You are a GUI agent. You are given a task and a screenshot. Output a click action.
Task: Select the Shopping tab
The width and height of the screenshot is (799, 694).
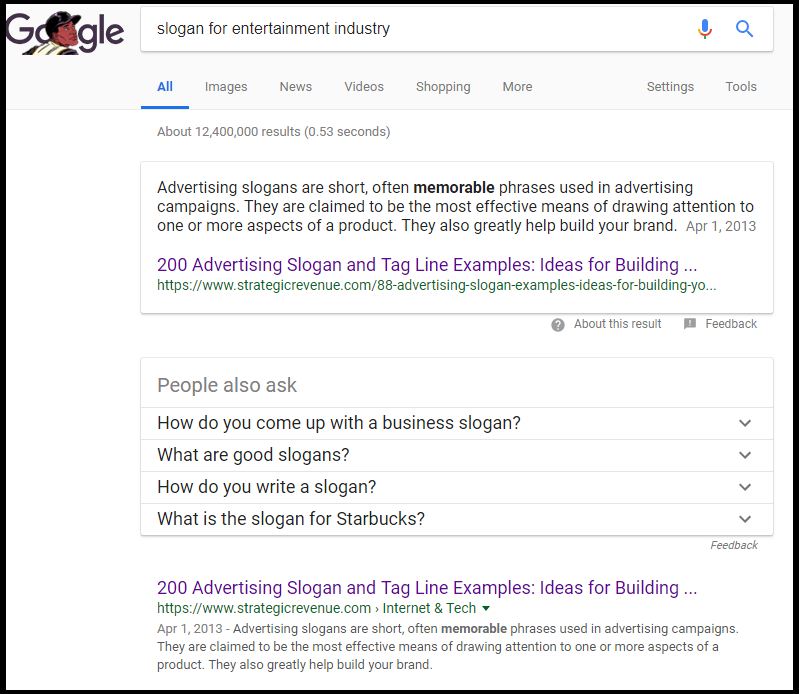click(443, 87)
